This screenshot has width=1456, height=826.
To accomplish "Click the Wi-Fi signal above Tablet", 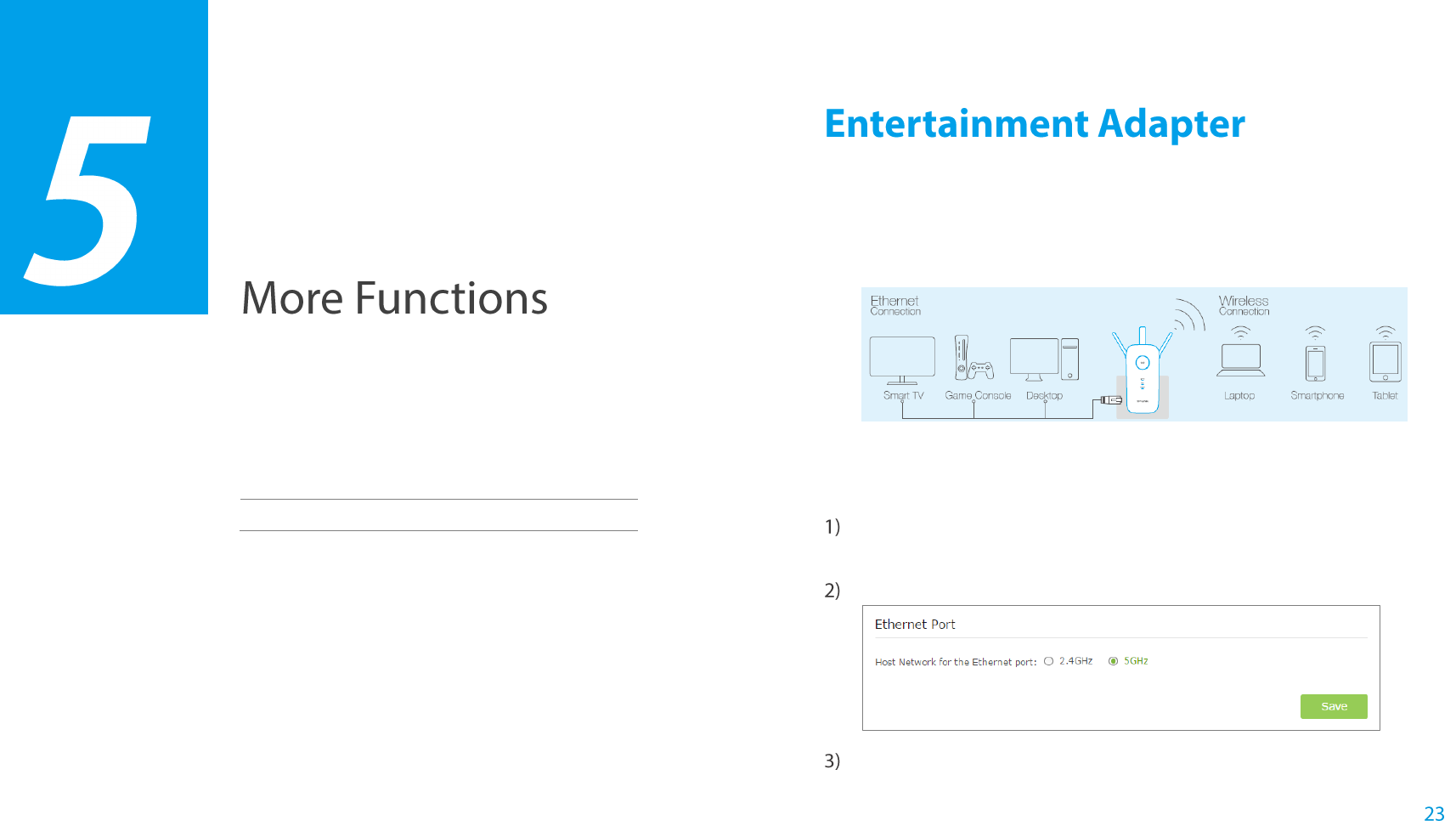I will click(x=1385, y=332).
